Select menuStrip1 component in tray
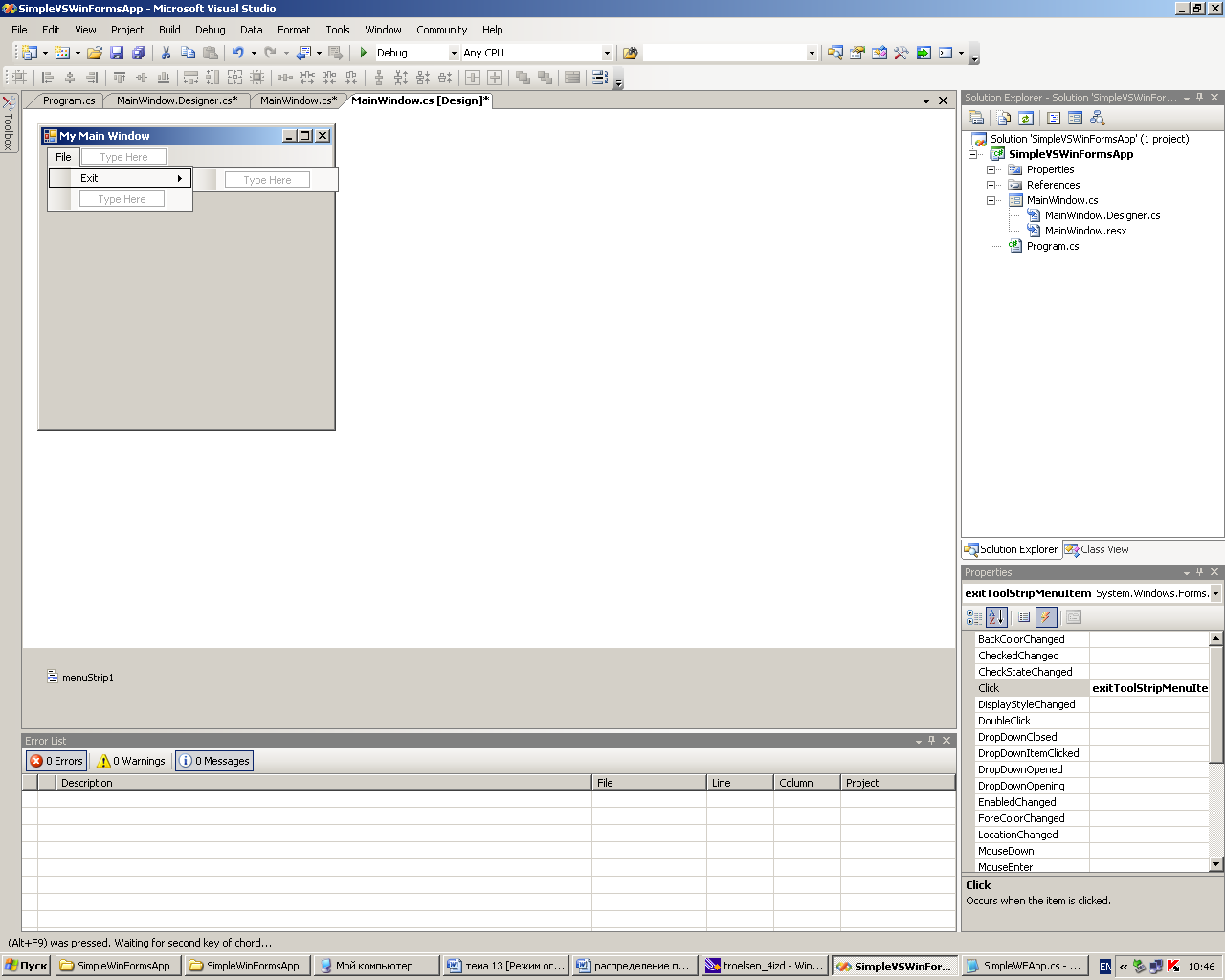Image resolution: width=1225 pixels, height=980 pixels. 80,678
